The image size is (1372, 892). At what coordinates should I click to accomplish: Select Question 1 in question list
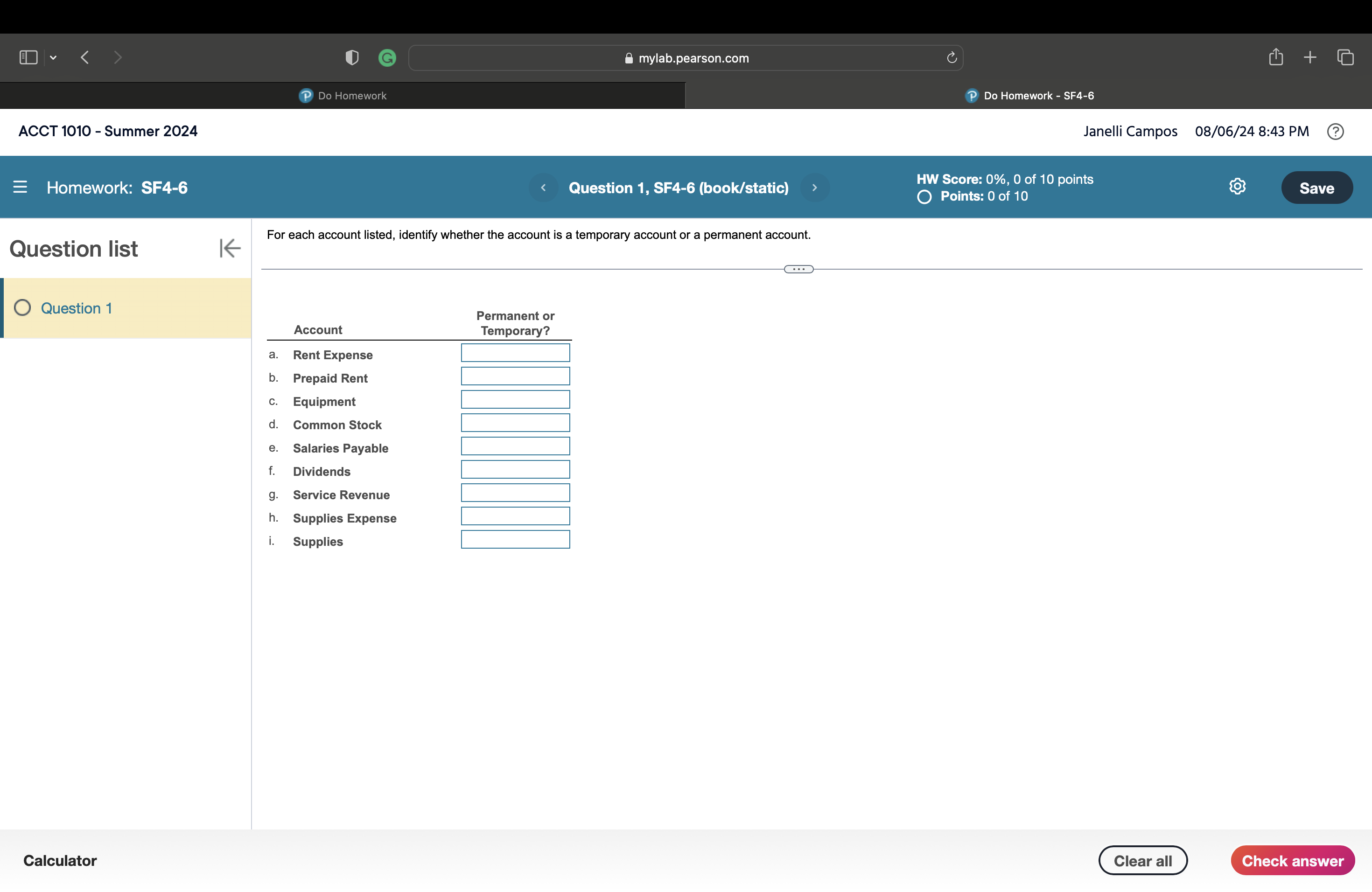point(77,308)
